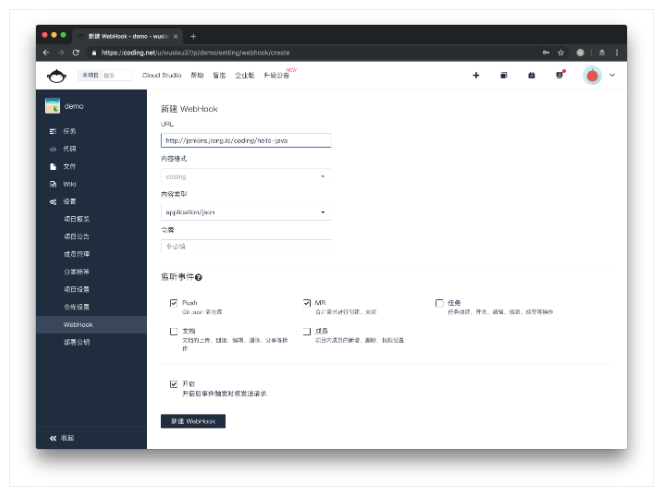Open the calendar icon in header
Image resolution: width=659 pixels, height=498 pixels.
pos(532,75)
